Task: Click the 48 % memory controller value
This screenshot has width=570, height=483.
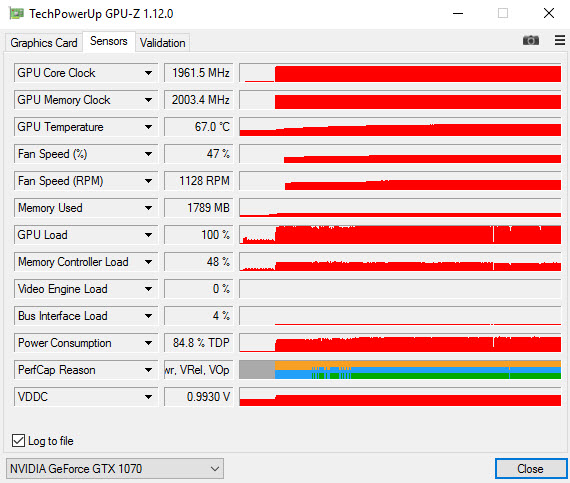Action: coord(198,262)
